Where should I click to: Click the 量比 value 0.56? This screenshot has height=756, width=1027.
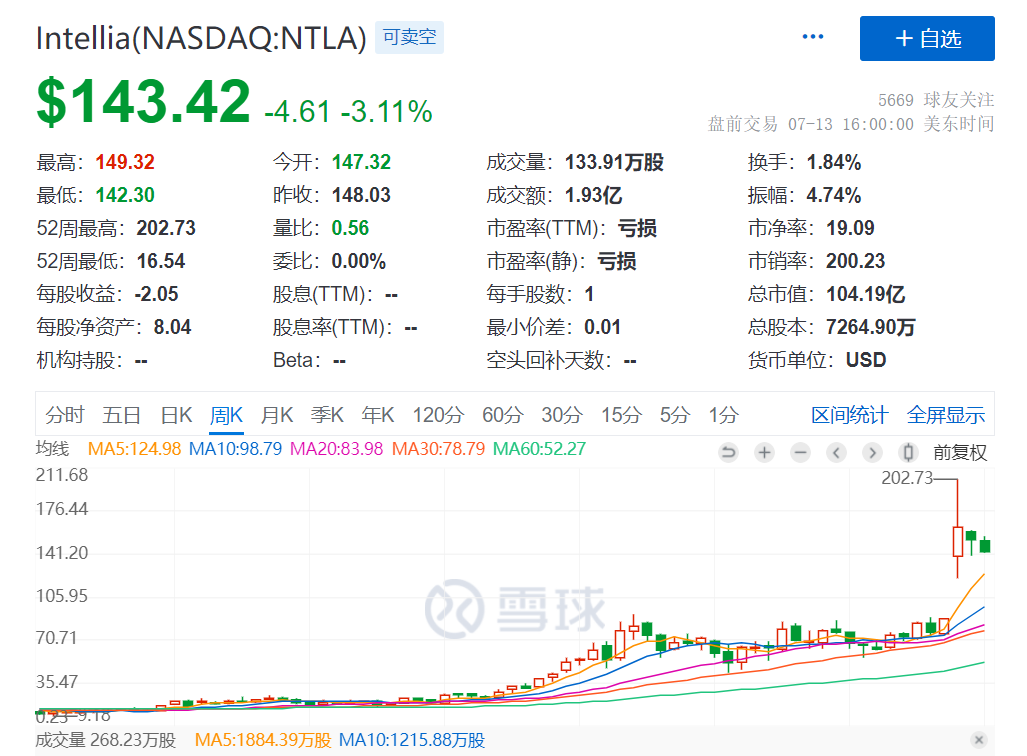pyautogui.click(x=350, y=228)
